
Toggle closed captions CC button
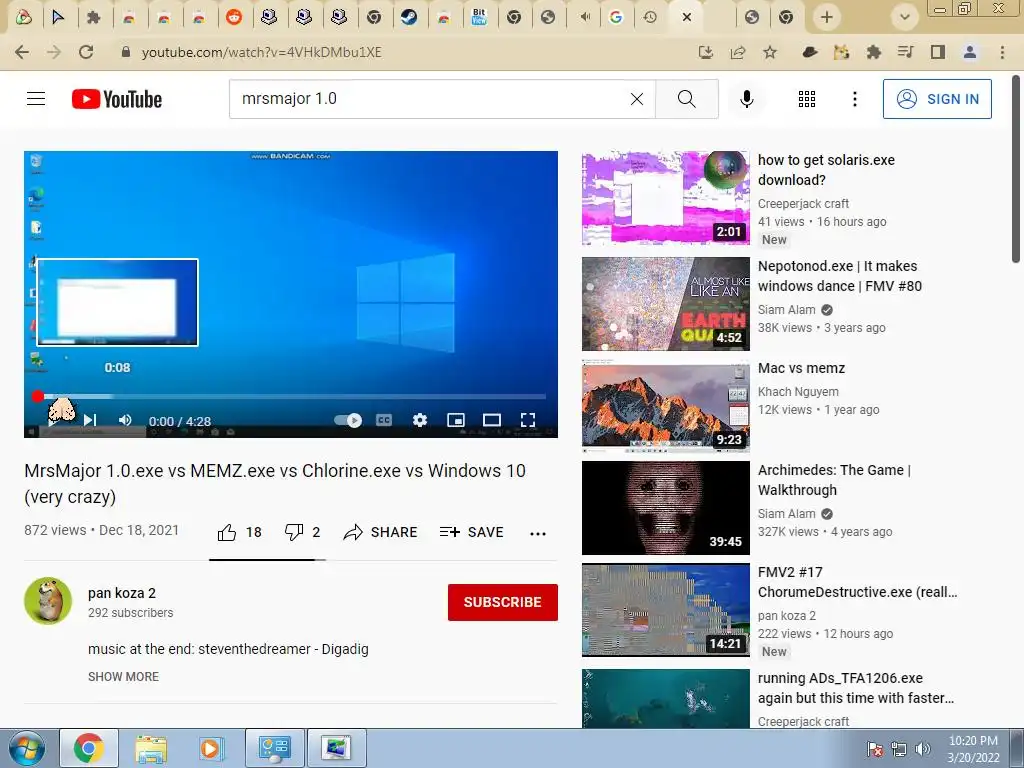[384, 420]
